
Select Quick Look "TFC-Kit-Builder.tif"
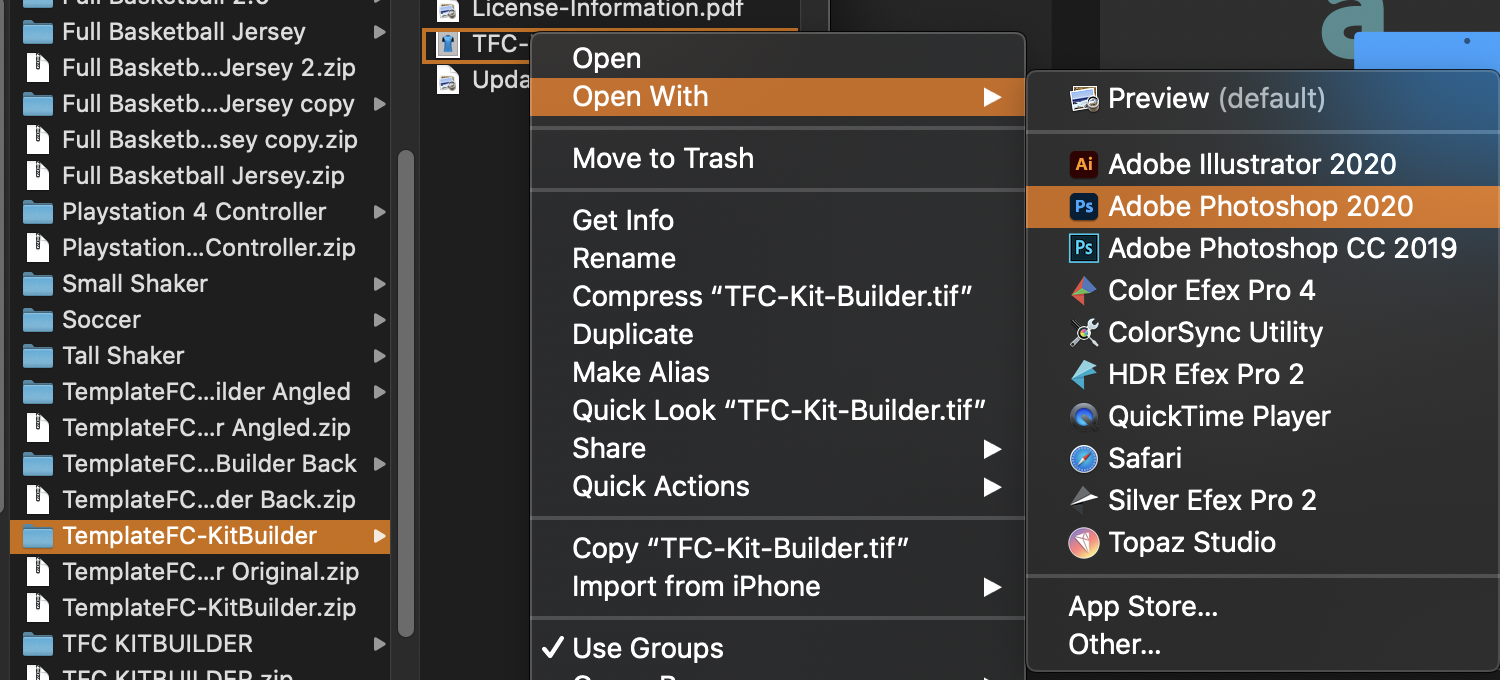[778, 410]
